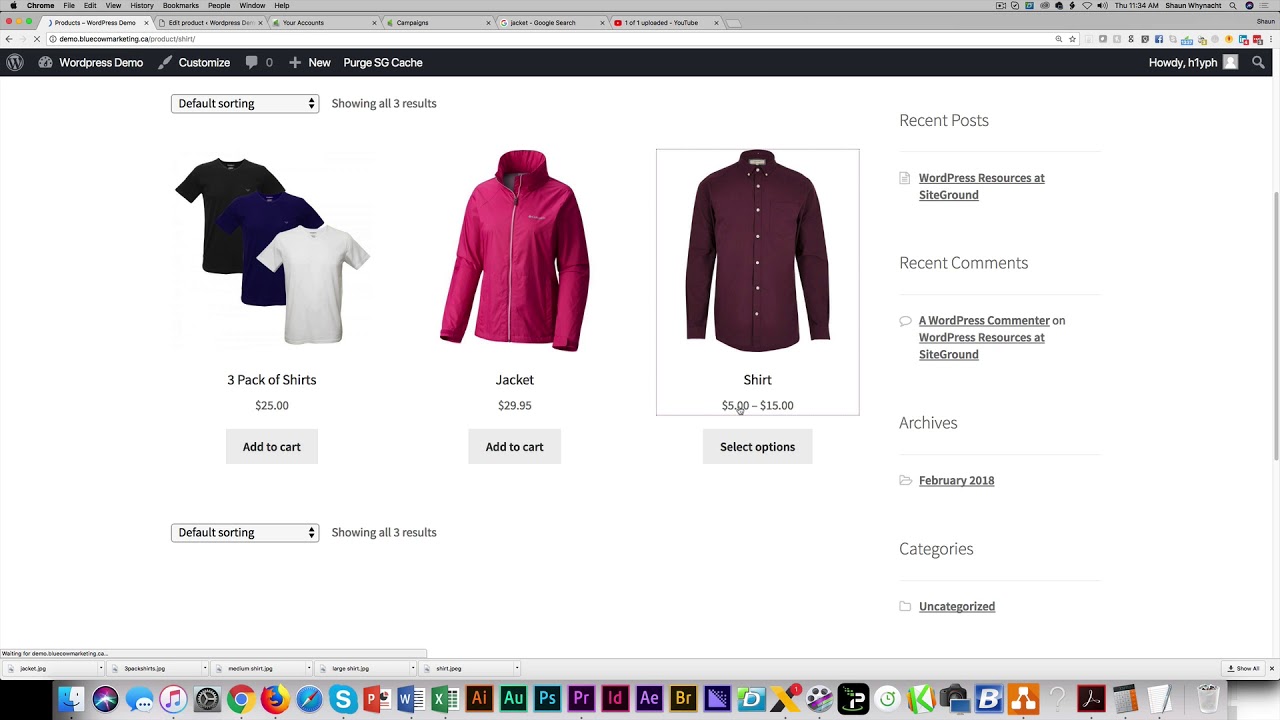
Task: Switch to the jacket - Google Search tab
Action: point(553,22)
